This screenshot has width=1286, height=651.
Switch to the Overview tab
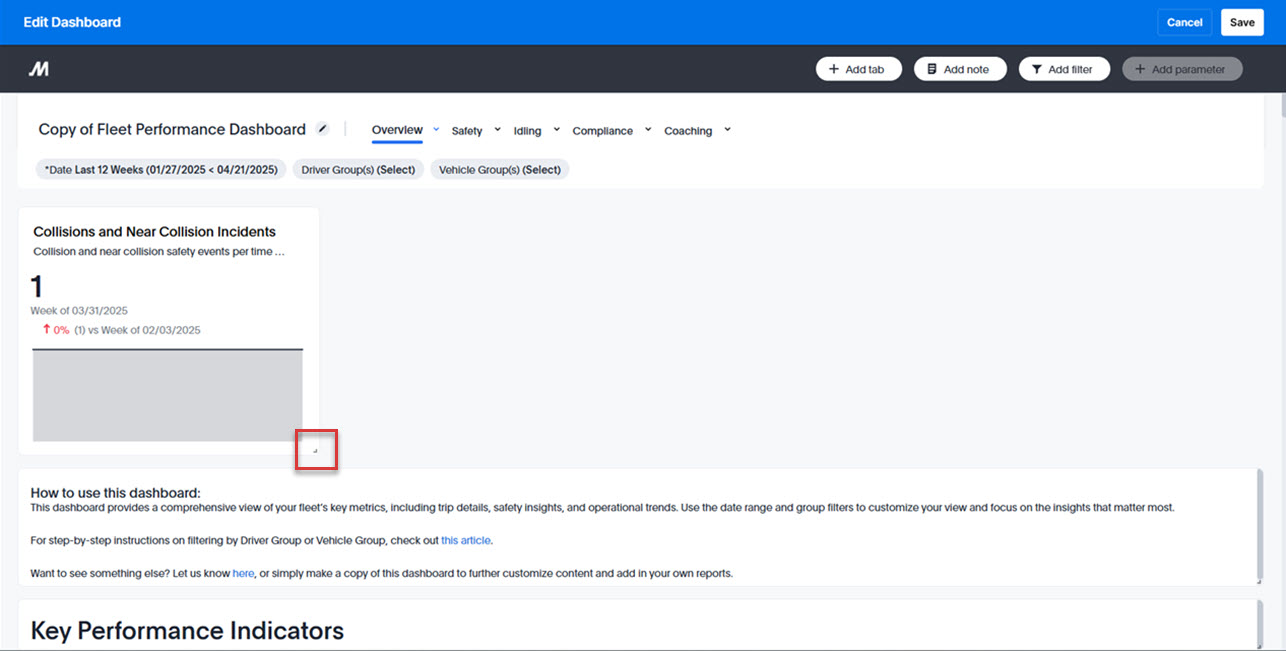pos(397,129)
